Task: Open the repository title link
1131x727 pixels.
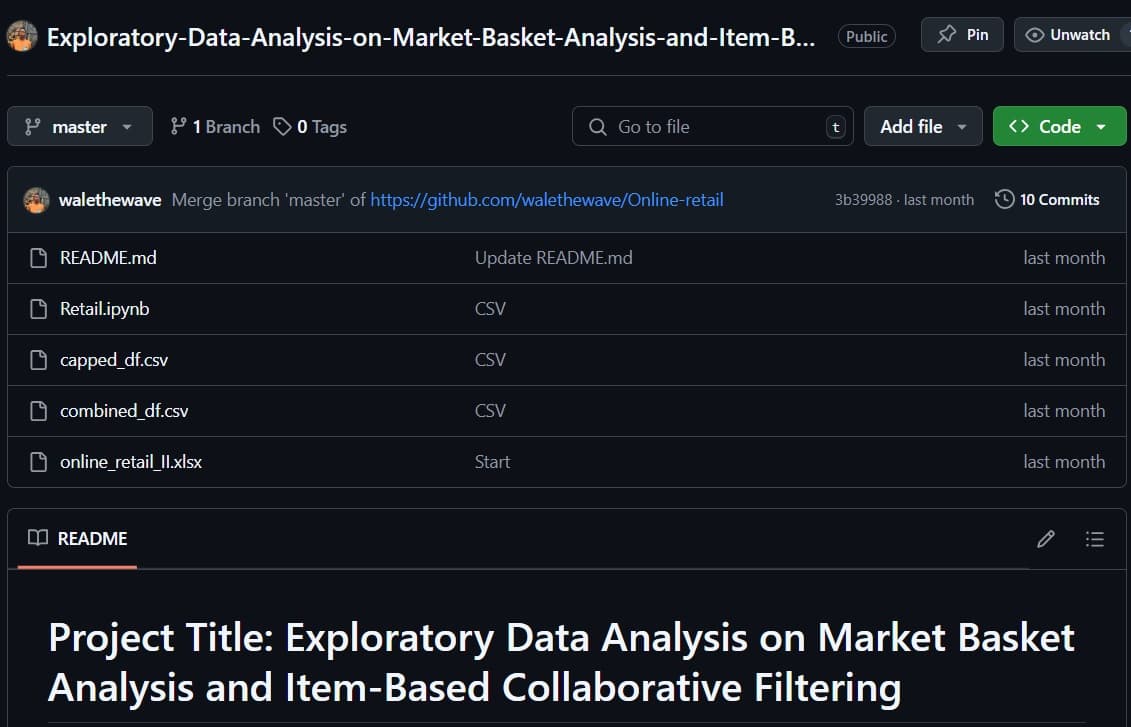Action: point(431,38)
